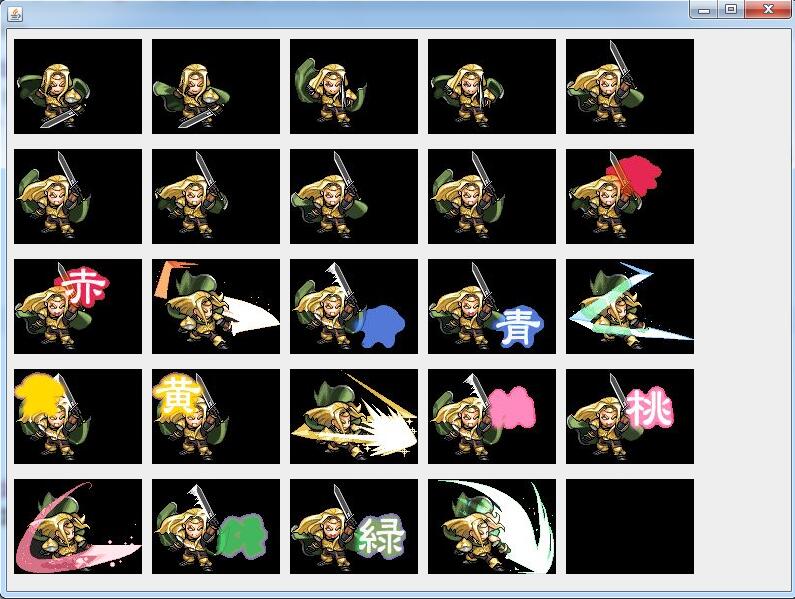Select the frame with green 緑 kanji
Image resolution: width=795 pixels, height=599 pixels.
354,526
